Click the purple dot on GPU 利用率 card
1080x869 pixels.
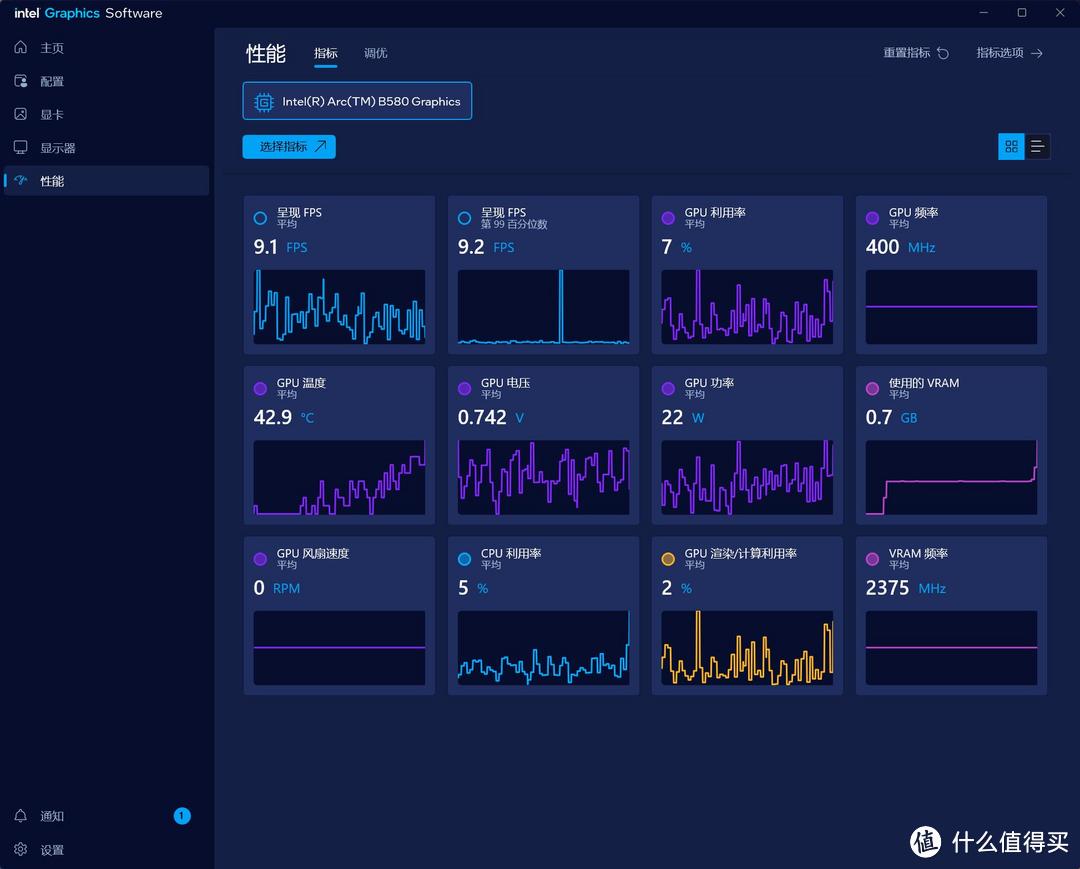[668, 218]
